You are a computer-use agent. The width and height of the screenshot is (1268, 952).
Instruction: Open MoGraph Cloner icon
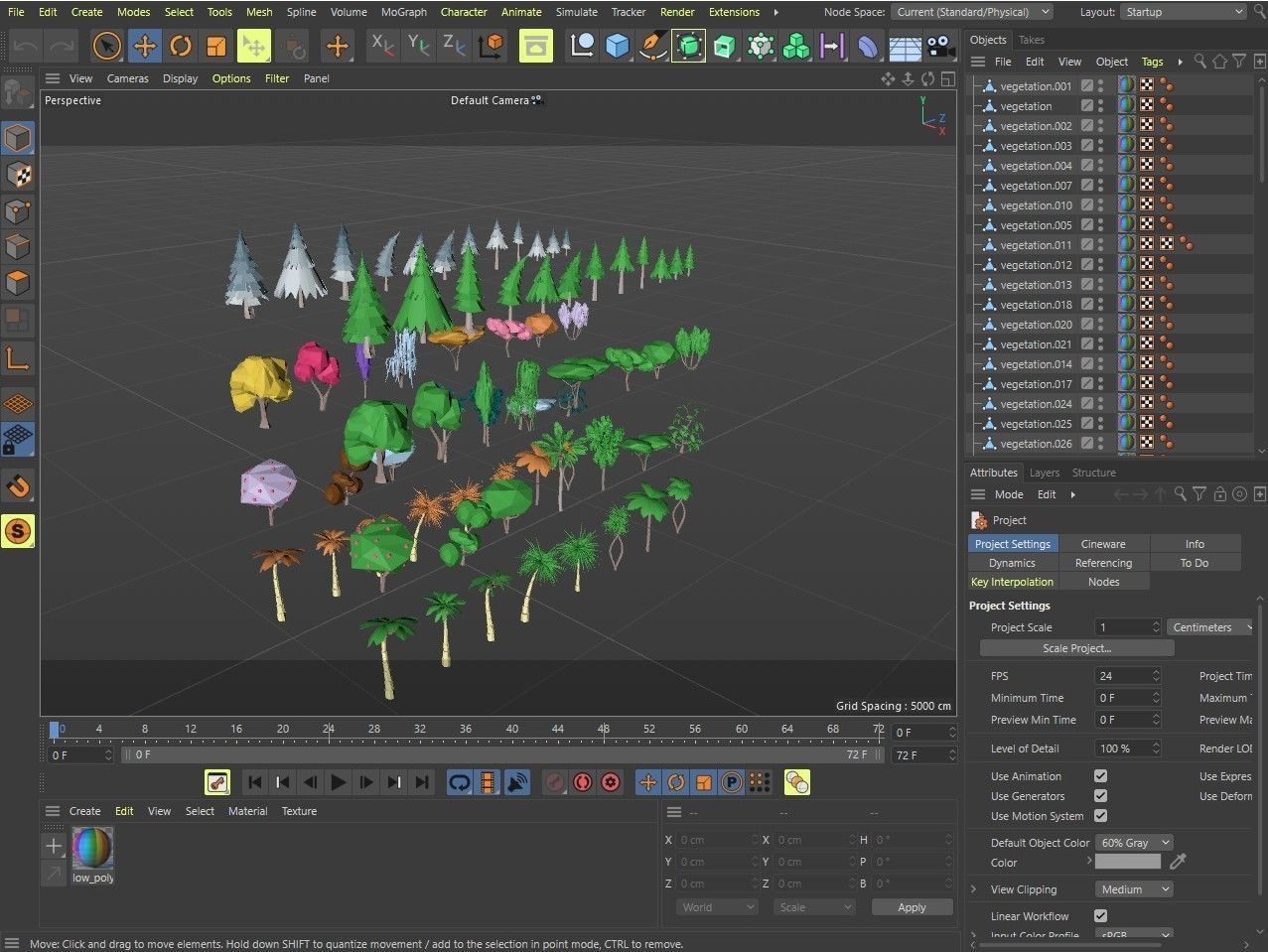point(795,46)
